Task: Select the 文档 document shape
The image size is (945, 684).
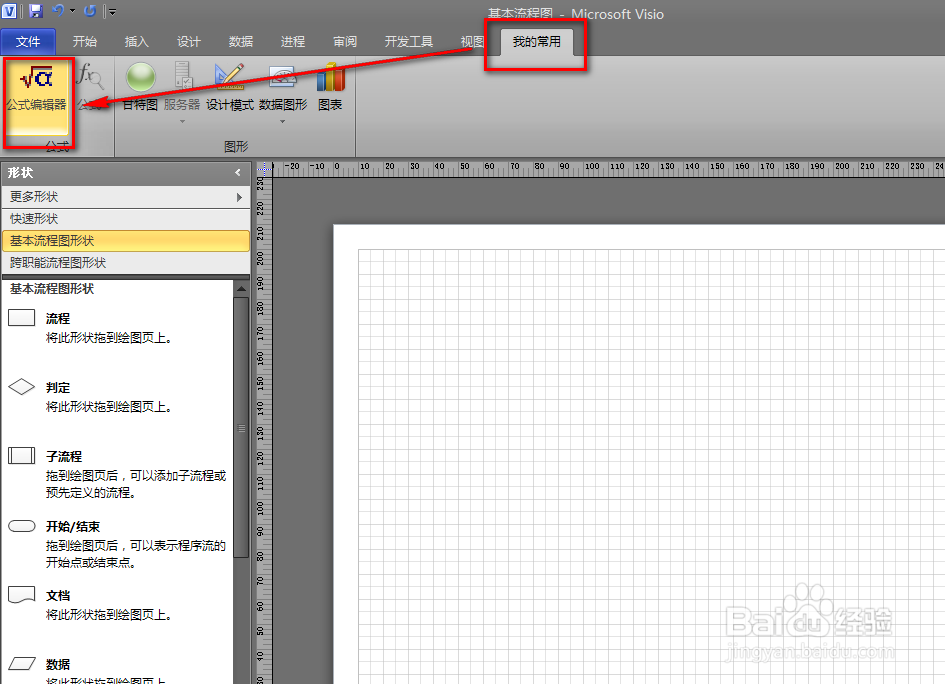Action: [x=22, y=594]
